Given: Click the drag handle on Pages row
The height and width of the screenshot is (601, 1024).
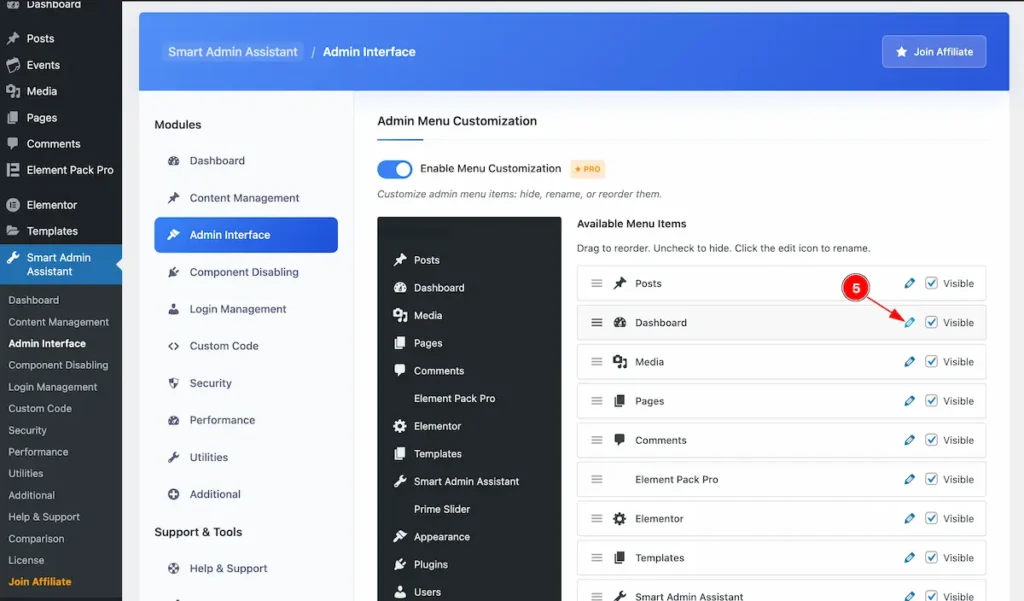Looking at the screenshot, I should click(596, 400).
